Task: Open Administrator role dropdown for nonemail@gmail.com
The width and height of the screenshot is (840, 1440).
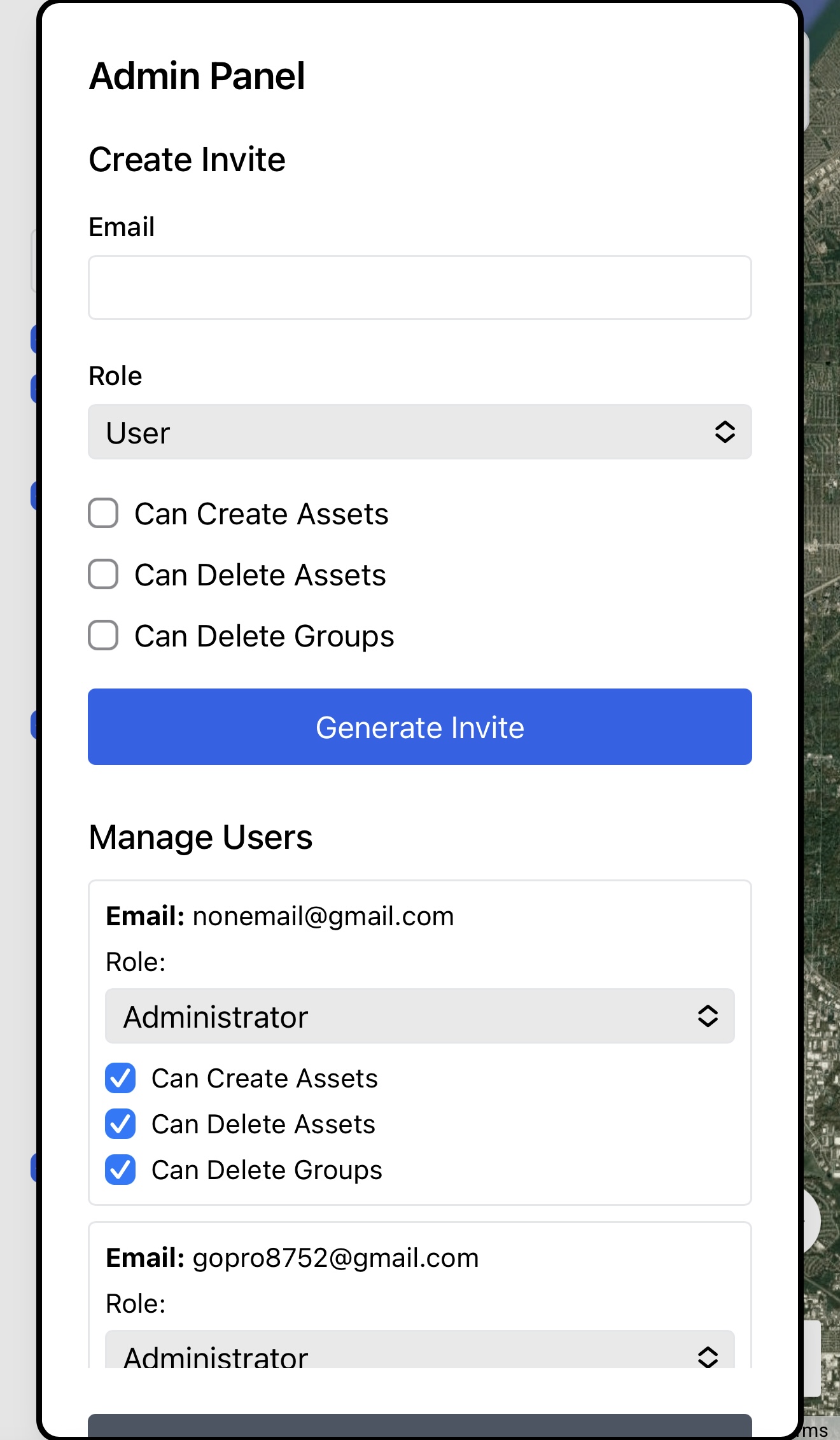Action: click(420, 1016)
